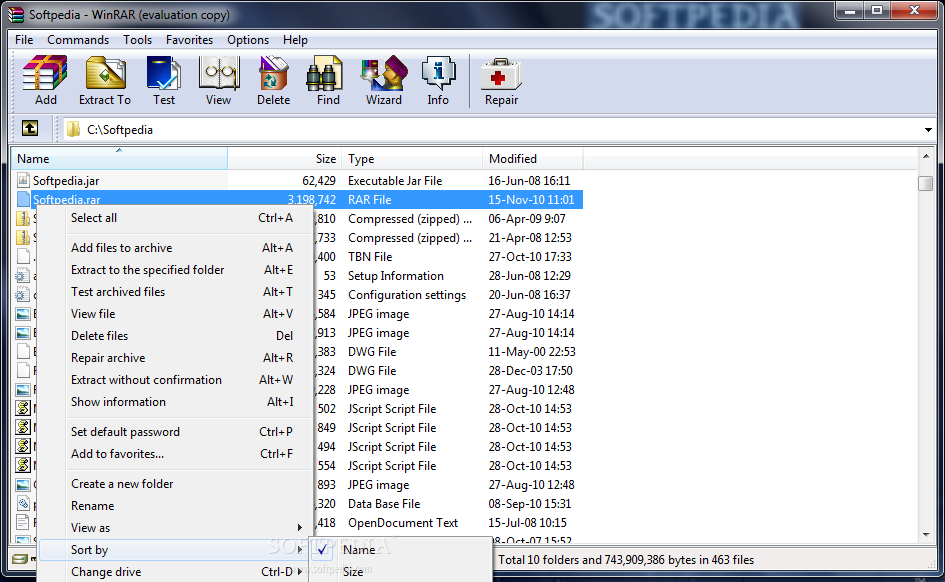Open the File menu
This screenshot has height=582, width=945.
[x=24, y=40]
